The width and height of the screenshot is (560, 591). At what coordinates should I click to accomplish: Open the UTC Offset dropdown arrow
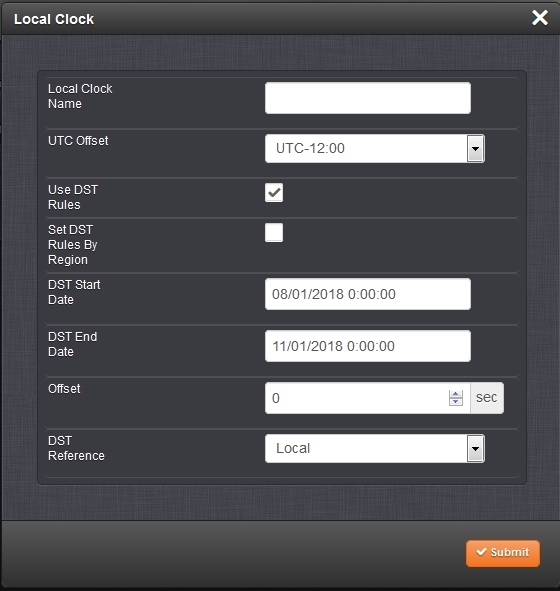476,149
